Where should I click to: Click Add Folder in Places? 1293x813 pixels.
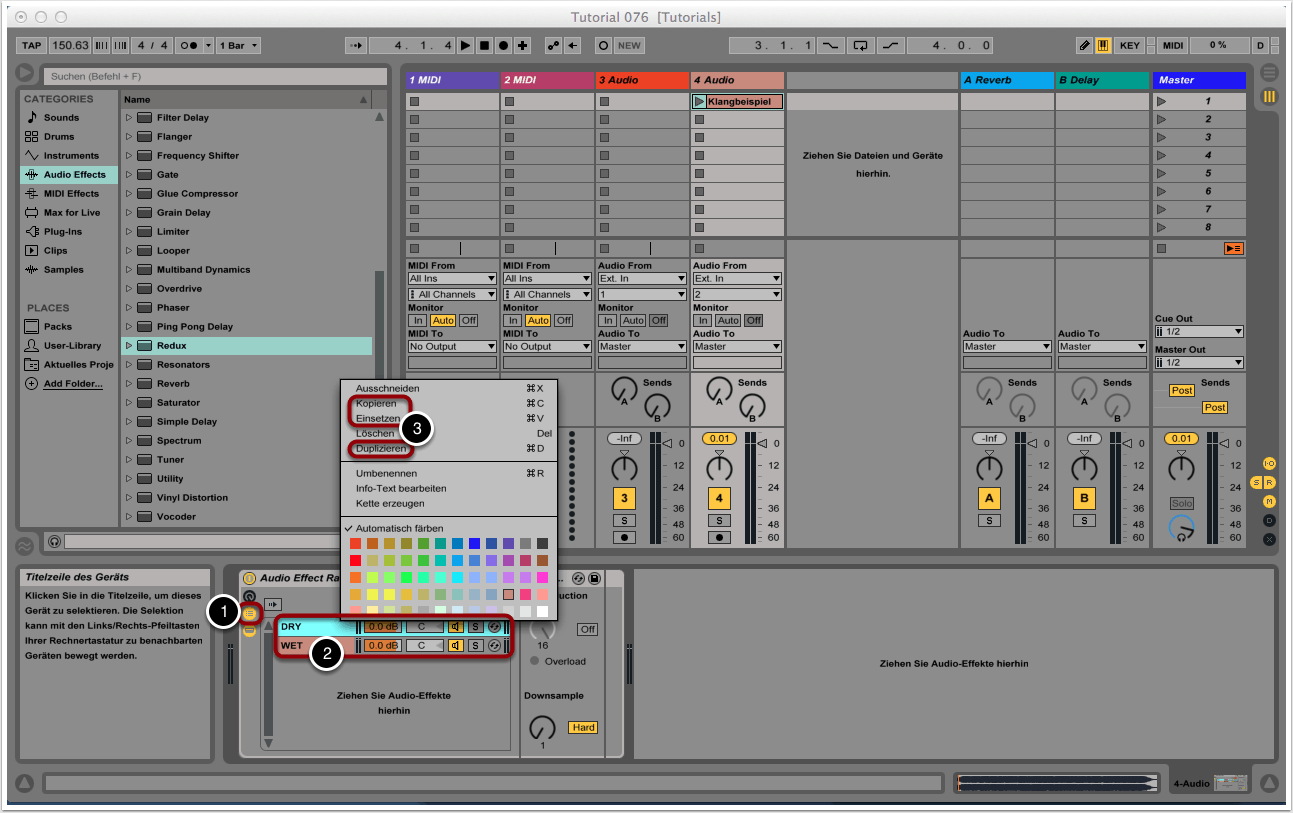[x=72, y=384]
